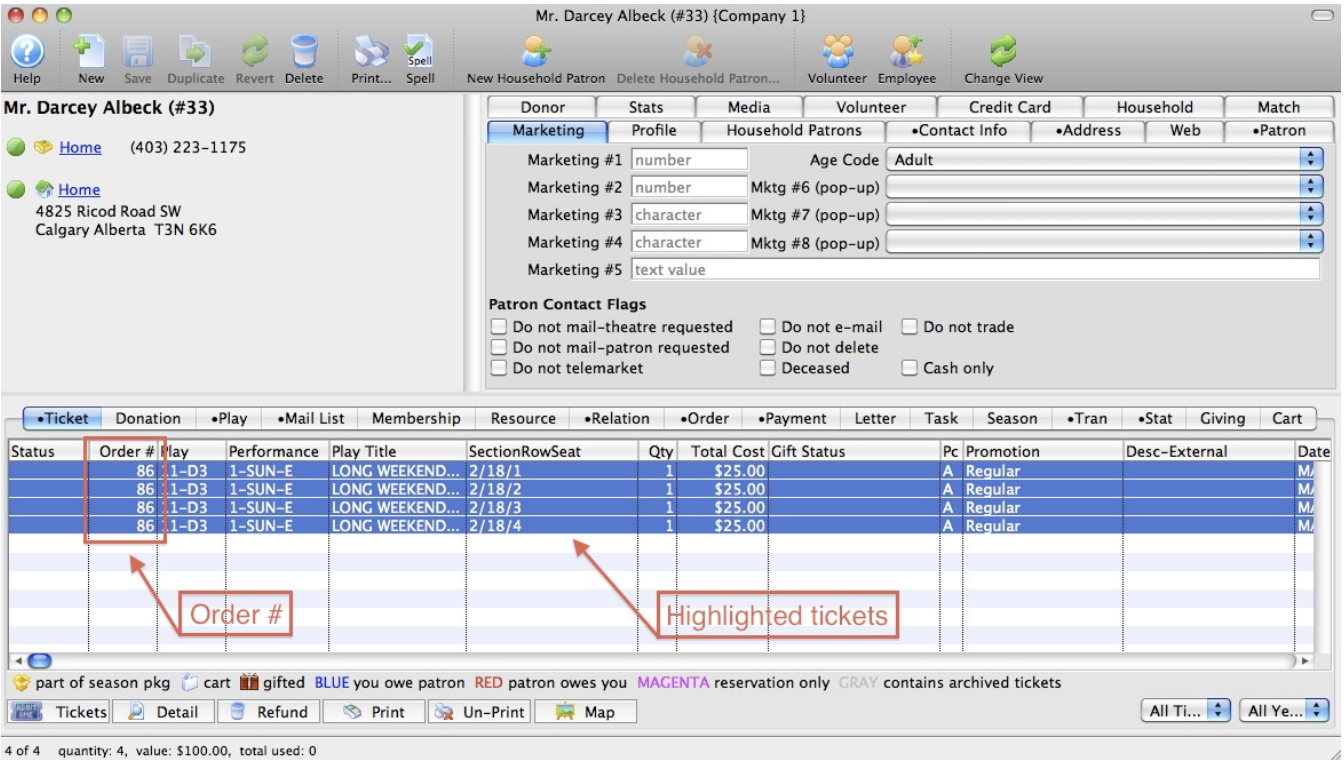Open the seat Map button
The width and height of the screenshot is (1344, 760).
pyautogui.click(x=586, y=712)
